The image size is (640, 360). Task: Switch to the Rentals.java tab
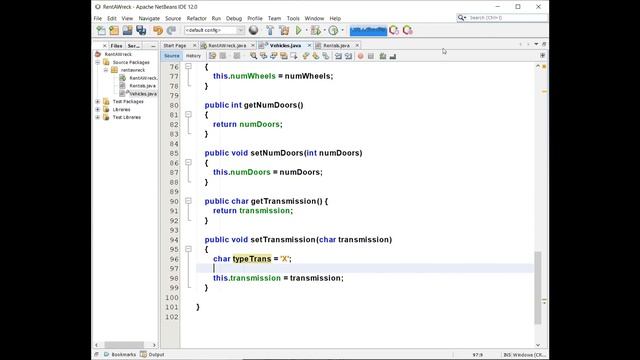coord(336,46)
